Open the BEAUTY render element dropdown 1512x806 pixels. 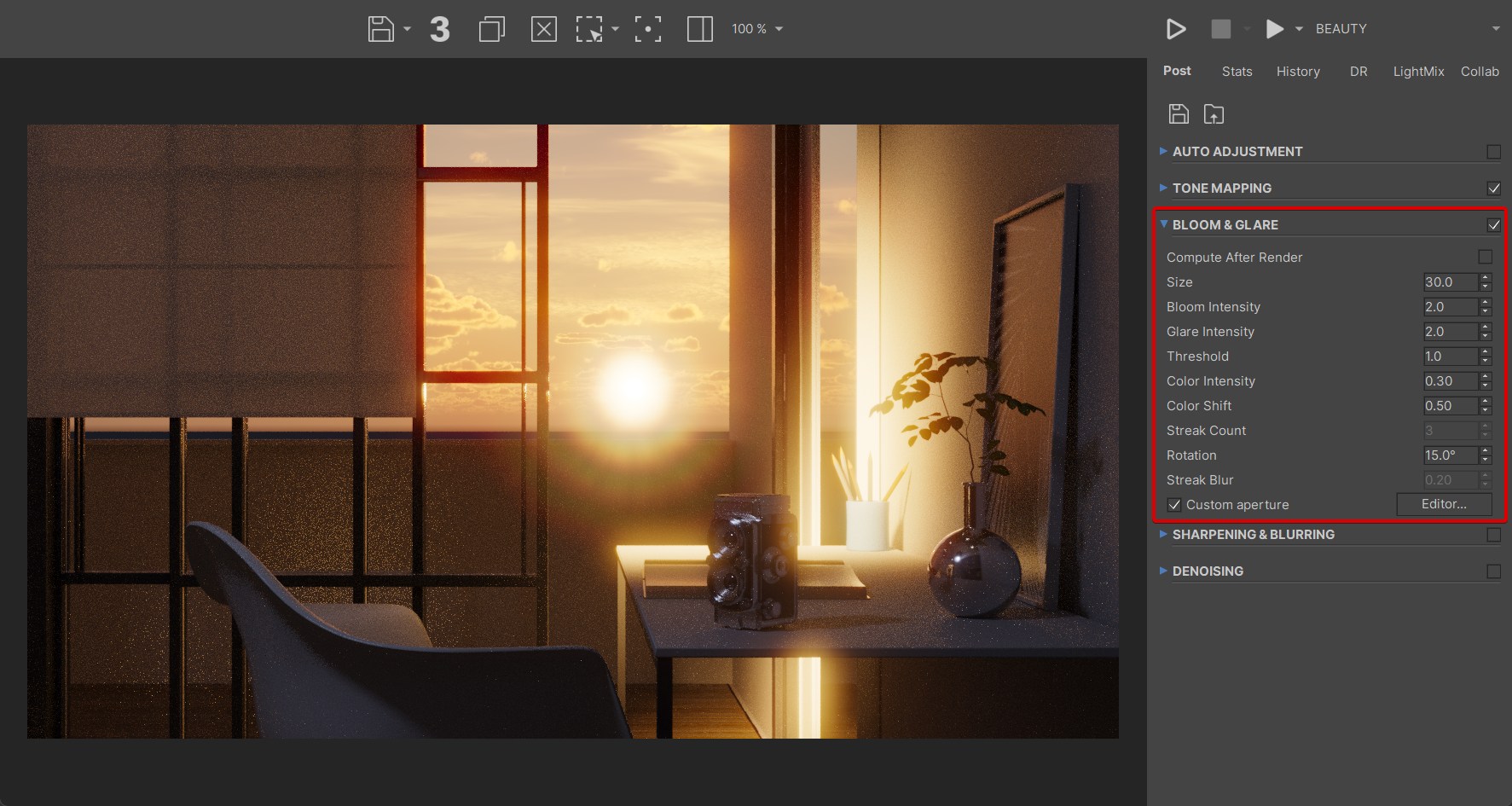(1407, 29)
